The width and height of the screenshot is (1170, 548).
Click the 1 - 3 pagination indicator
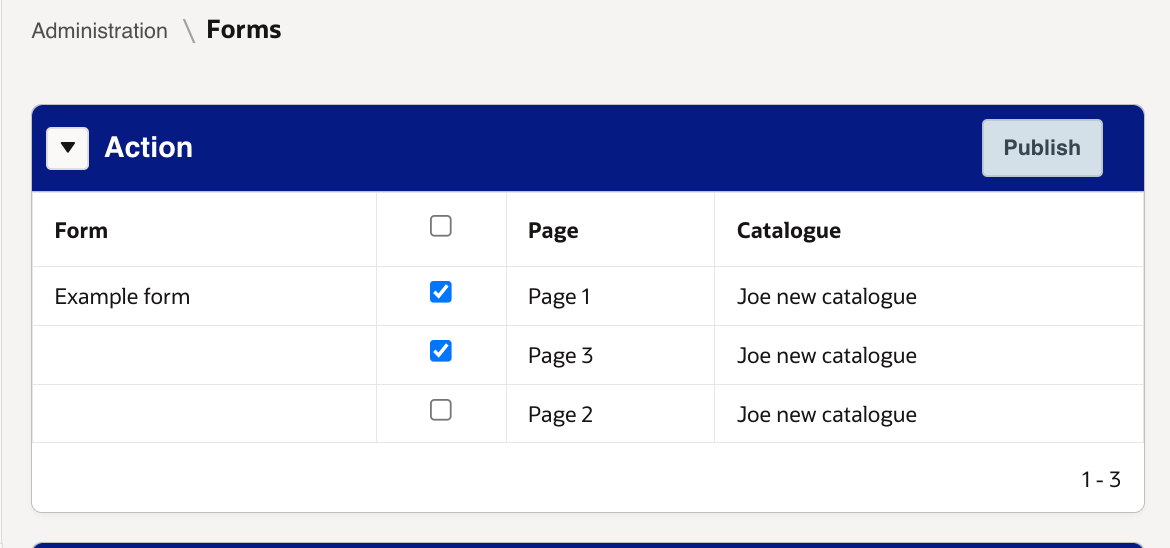1100,480
